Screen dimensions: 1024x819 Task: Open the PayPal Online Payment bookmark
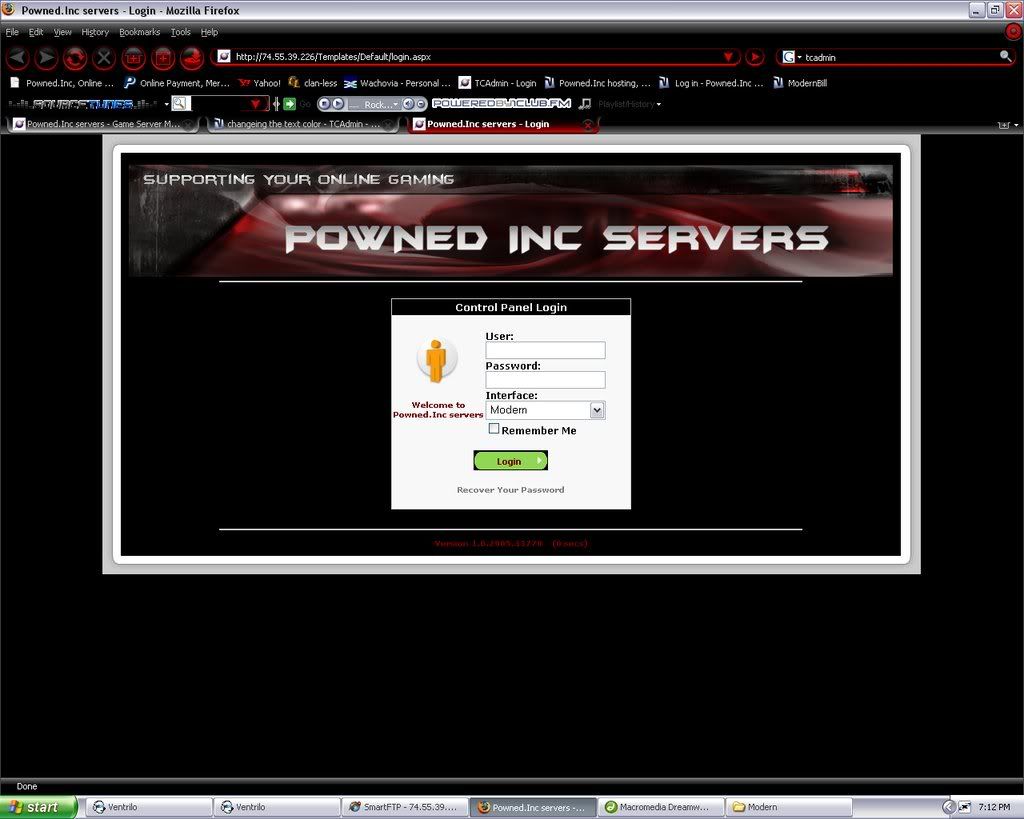point(177,83)
